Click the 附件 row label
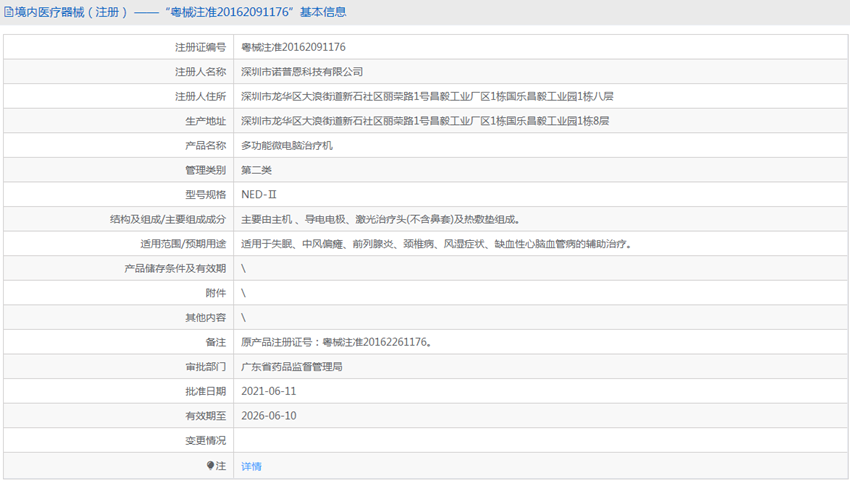This screenshot has width=850, height=480. tap(216, 293)
